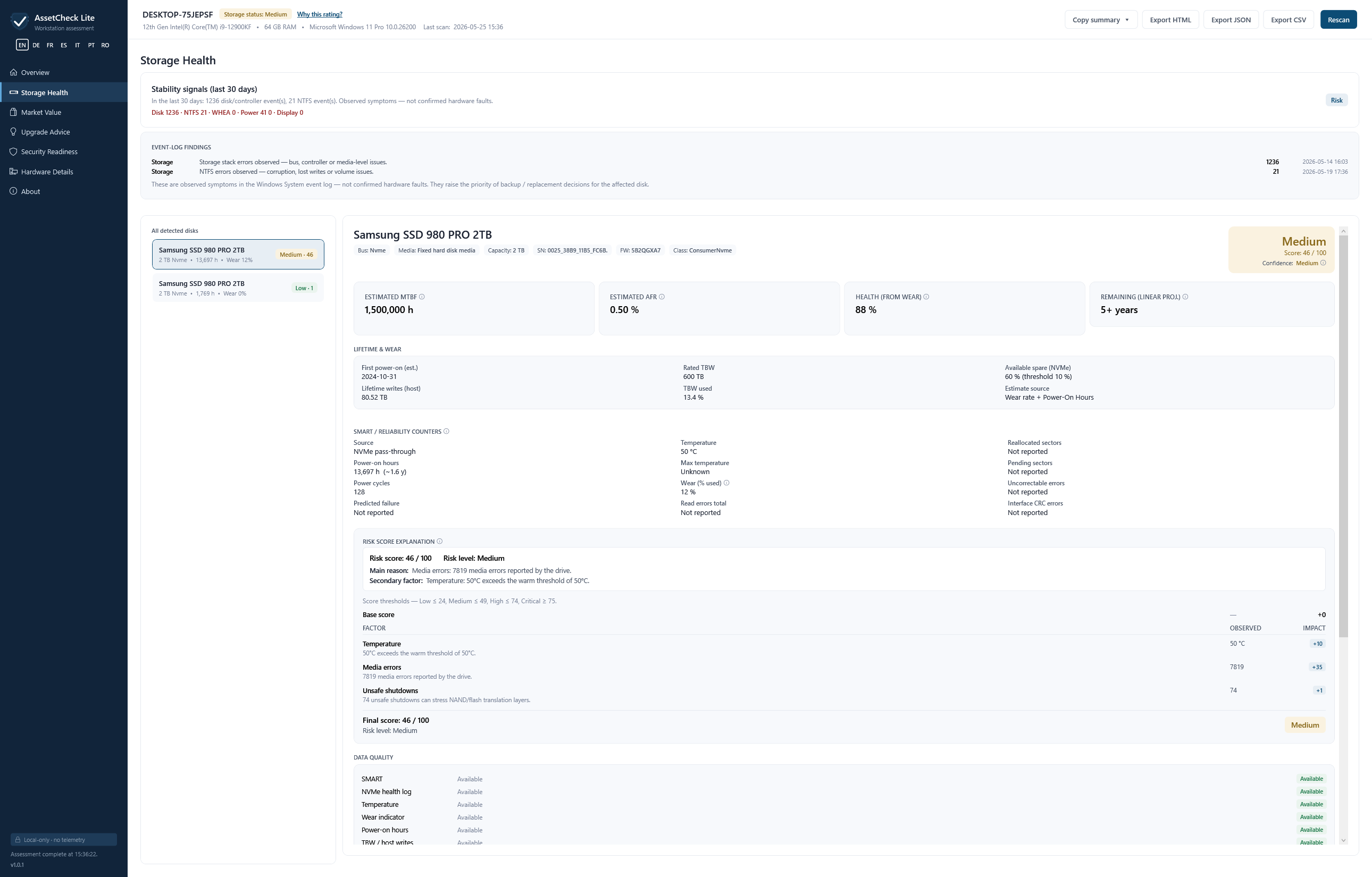Open the Security Readiness shield icon
Screen dimensions: 1372x877
click(x=14, y=151)
